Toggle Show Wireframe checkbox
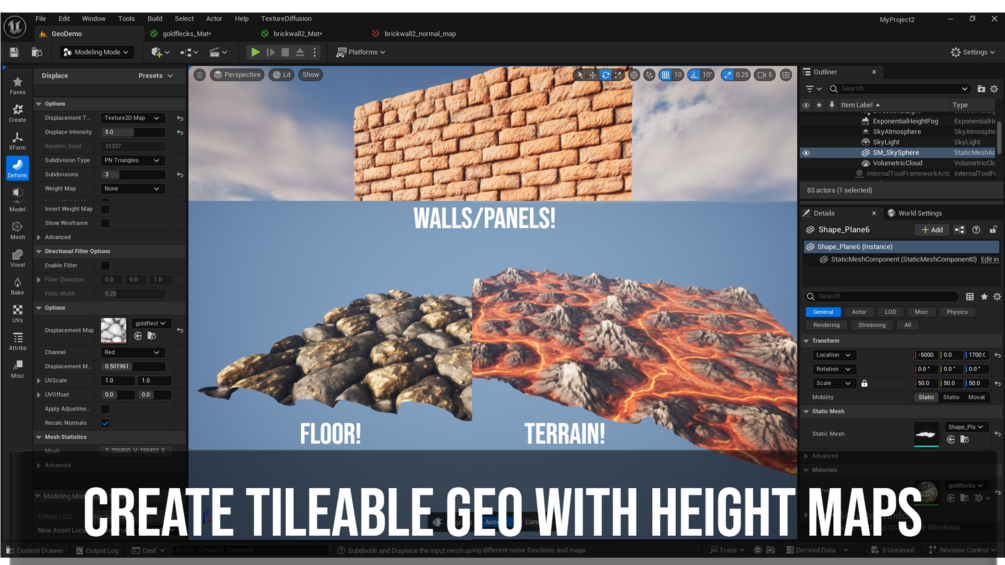Screen dimensions: 1005x565 click(x=105, y=223)
